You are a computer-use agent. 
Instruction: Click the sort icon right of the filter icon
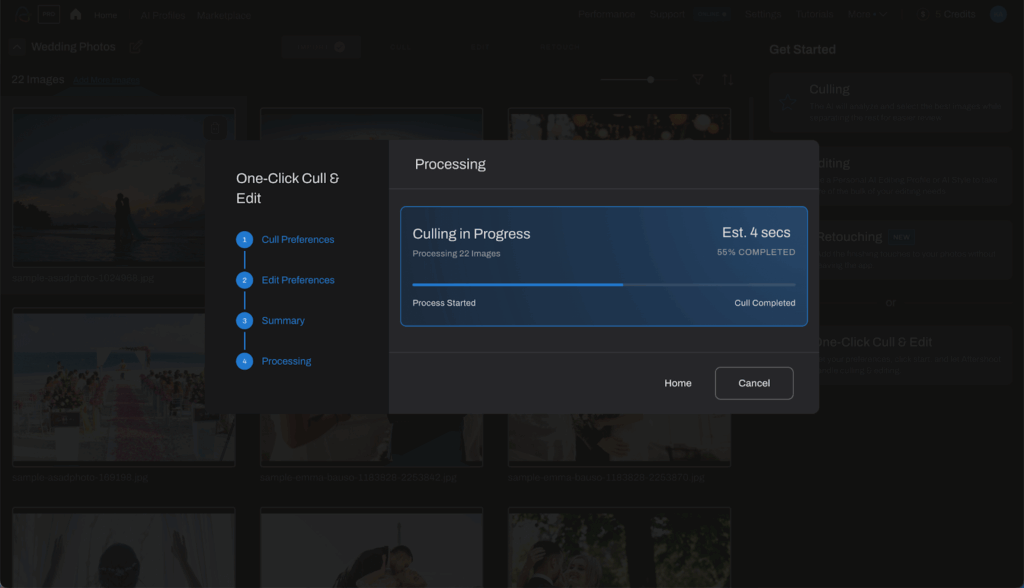(727, 79)
